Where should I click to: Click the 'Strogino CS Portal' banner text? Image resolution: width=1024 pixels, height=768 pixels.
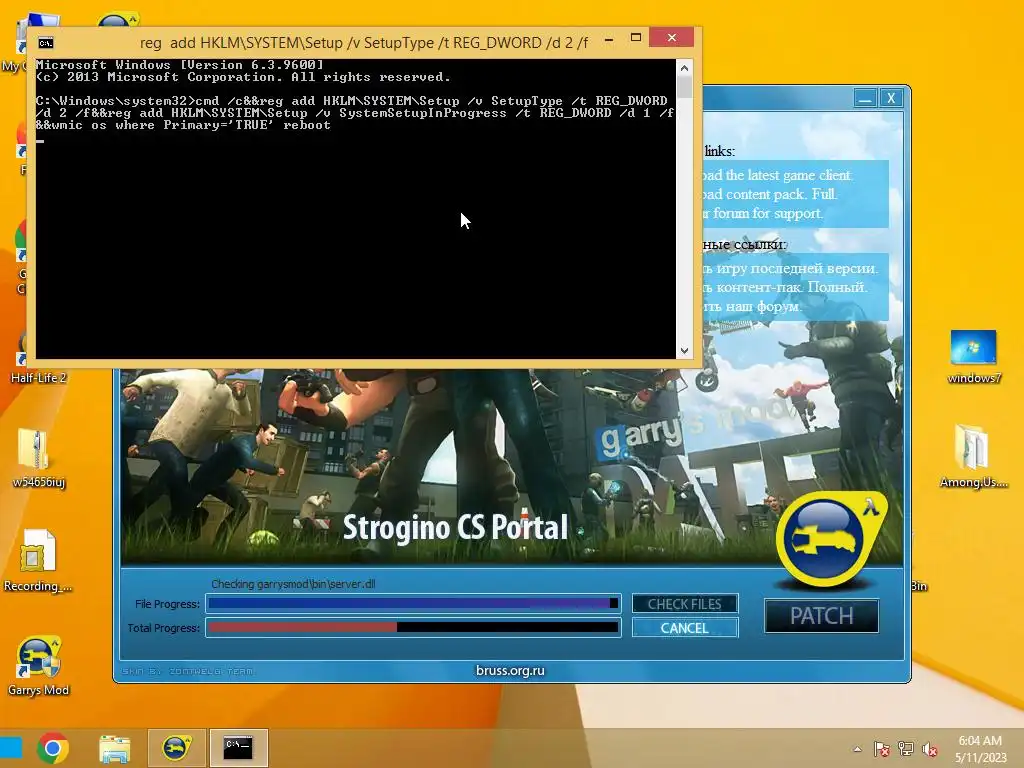[455, 527]
